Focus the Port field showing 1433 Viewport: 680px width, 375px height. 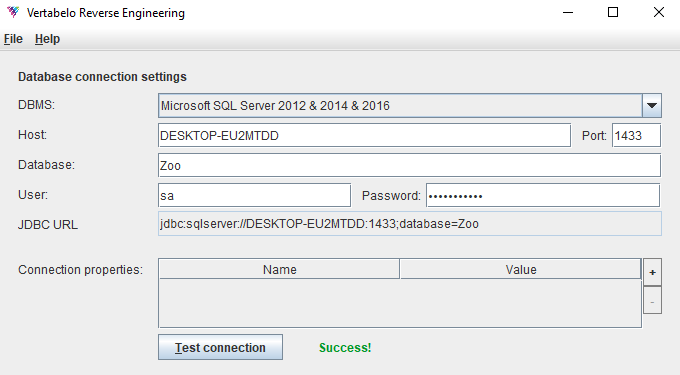pyautogui.click(x=636, y=135)
